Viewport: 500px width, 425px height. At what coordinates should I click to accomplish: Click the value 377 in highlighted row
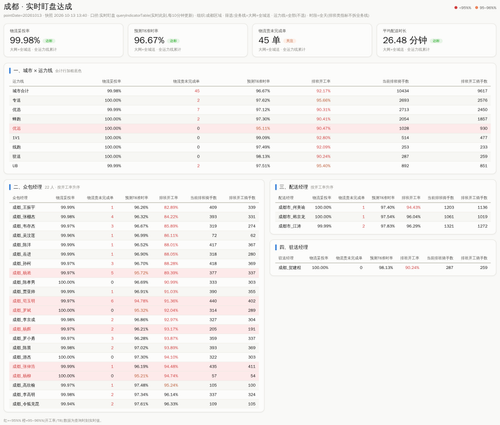pyautogui.click(x=213, y=273)
